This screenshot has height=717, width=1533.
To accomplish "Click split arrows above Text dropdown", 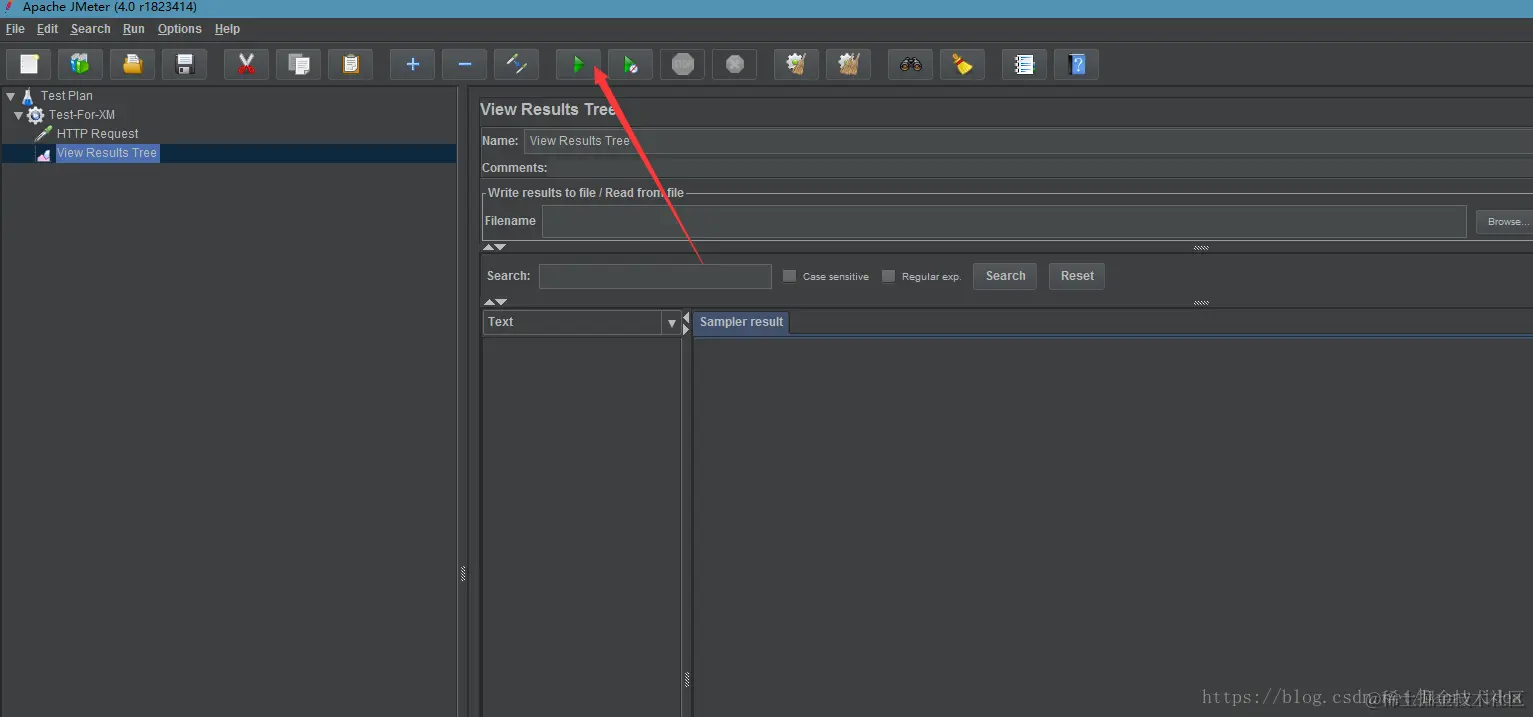I will (495, 301).
